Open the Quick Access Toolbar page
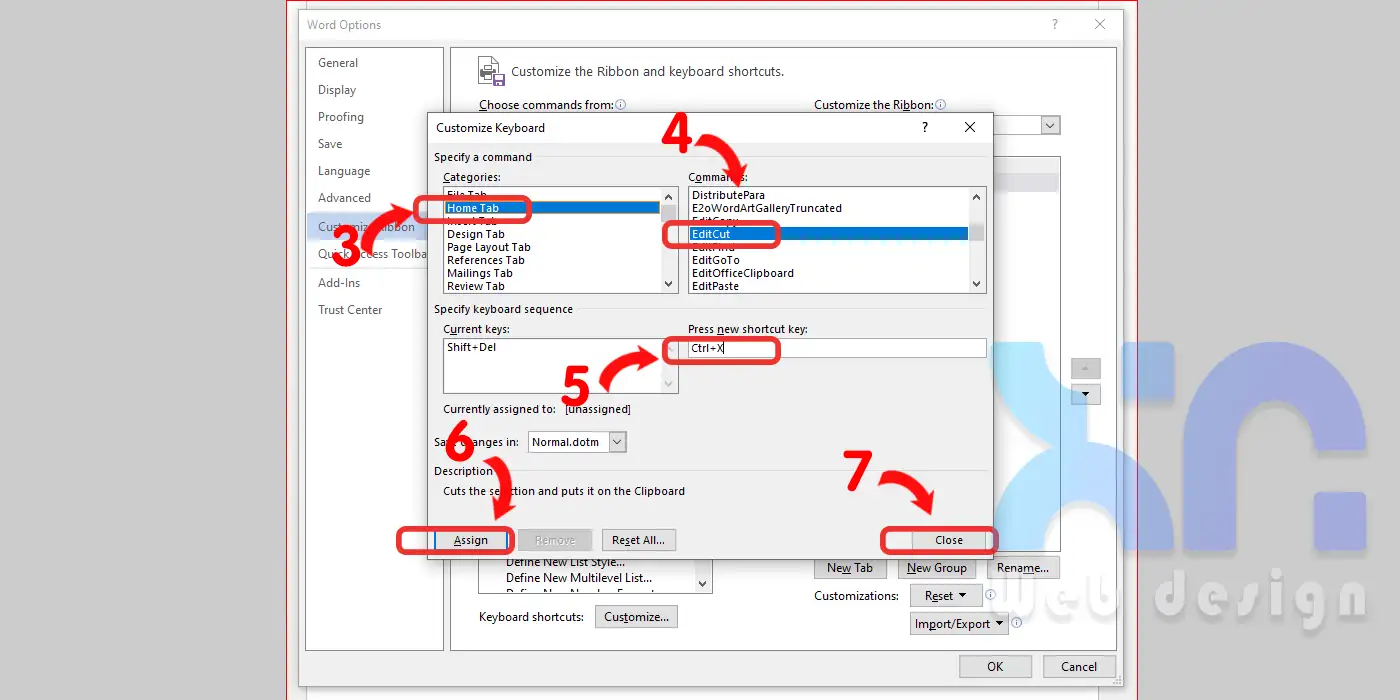 coord(373,254)
